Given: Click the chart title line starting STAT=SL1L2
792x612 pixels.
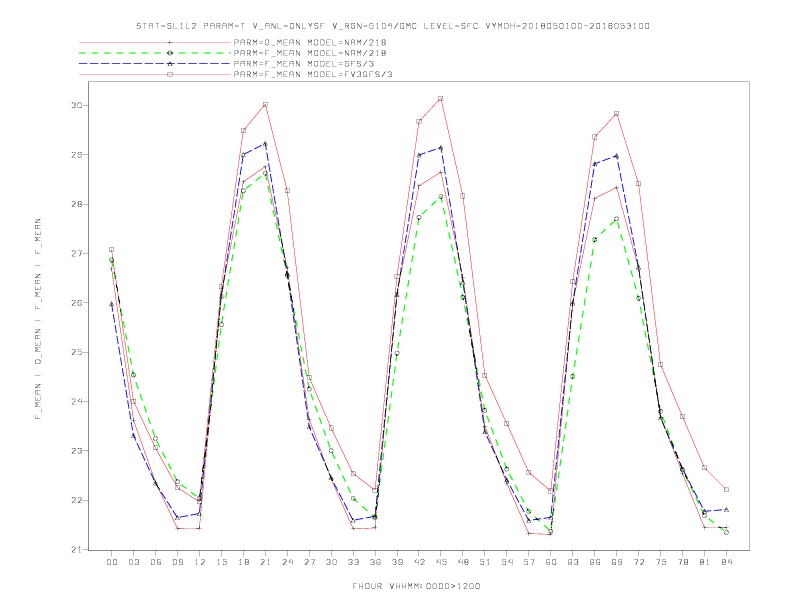Looking at the screenshot, I should 392,26.
